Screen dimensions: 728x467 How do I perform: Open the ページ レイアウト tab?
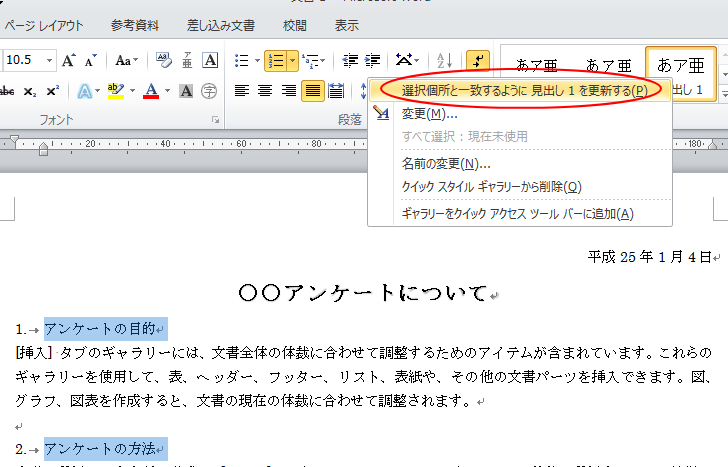coord(44,26)
